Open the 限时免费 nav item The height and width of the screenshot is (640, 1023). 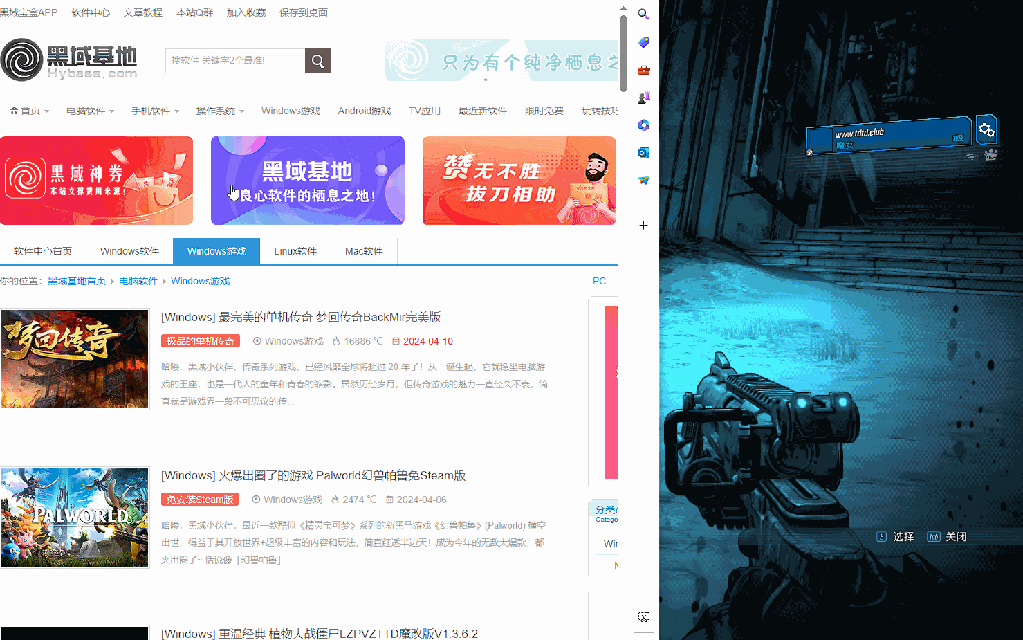544,111
